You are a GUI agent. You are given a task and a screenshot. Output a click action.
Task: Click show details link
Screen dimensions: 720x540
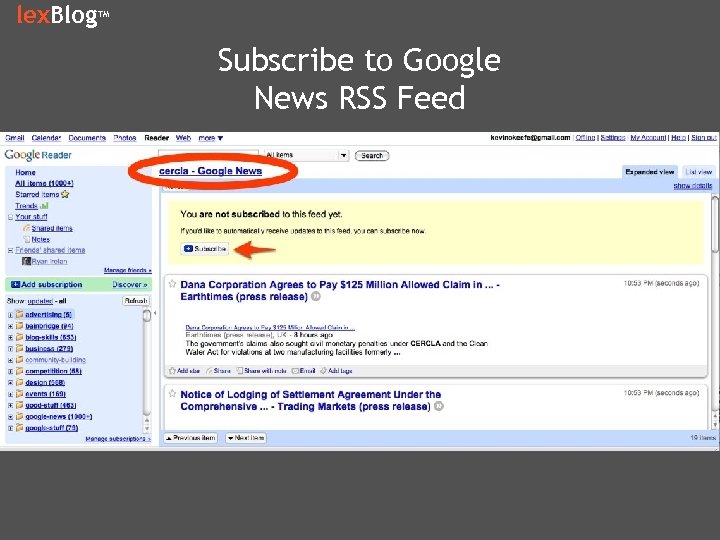(x=692, y=186)
